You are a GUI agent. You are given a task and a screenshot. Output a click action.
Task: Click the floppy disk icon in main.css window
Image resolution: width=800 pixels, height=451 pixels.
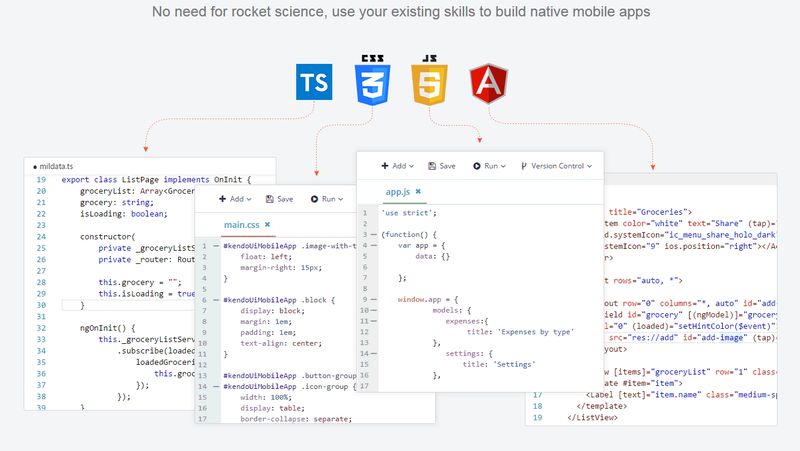270,199
